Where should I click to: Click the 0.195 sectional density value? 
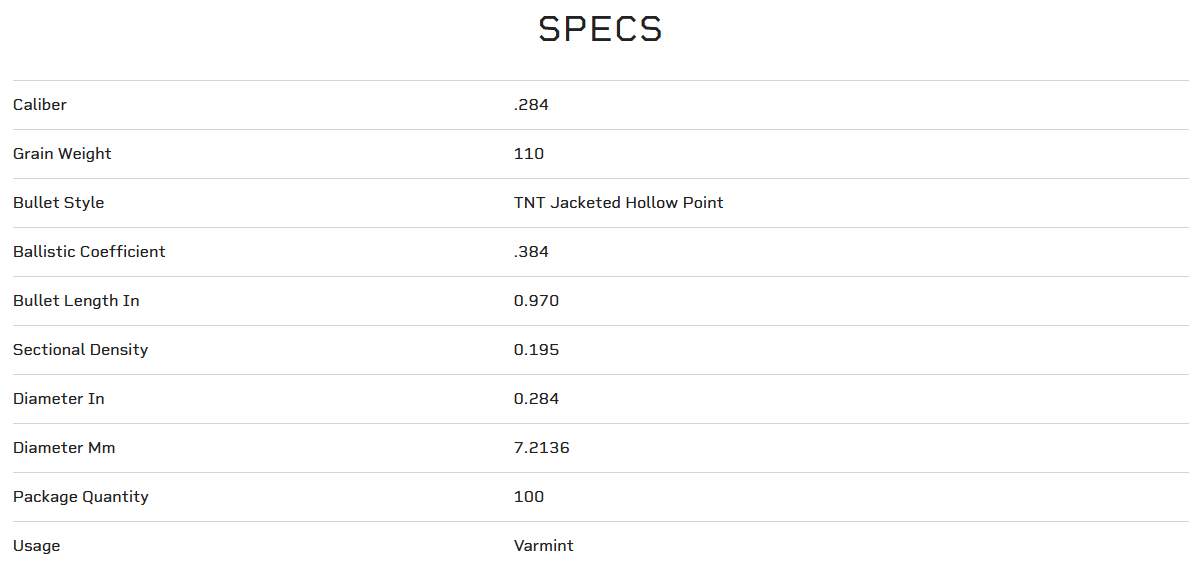536,350
